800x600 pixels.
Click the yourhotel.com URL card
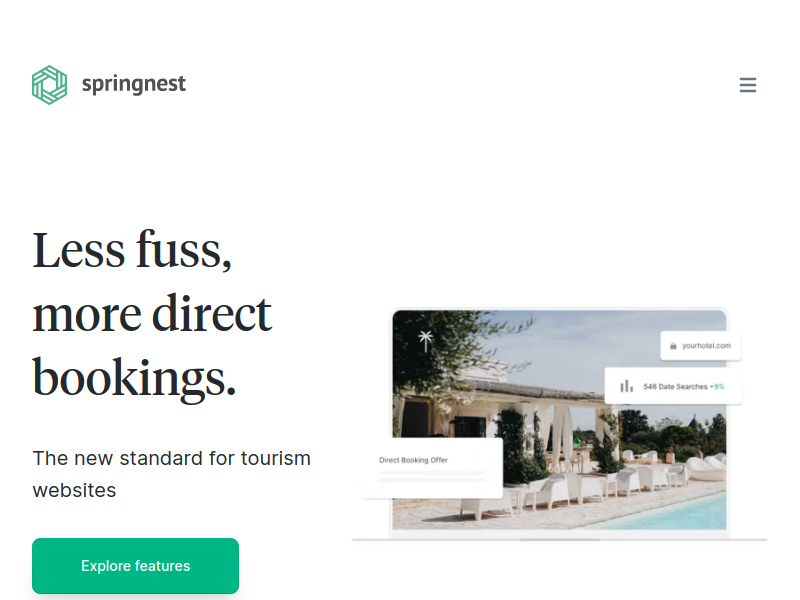[x=700, y=346]
